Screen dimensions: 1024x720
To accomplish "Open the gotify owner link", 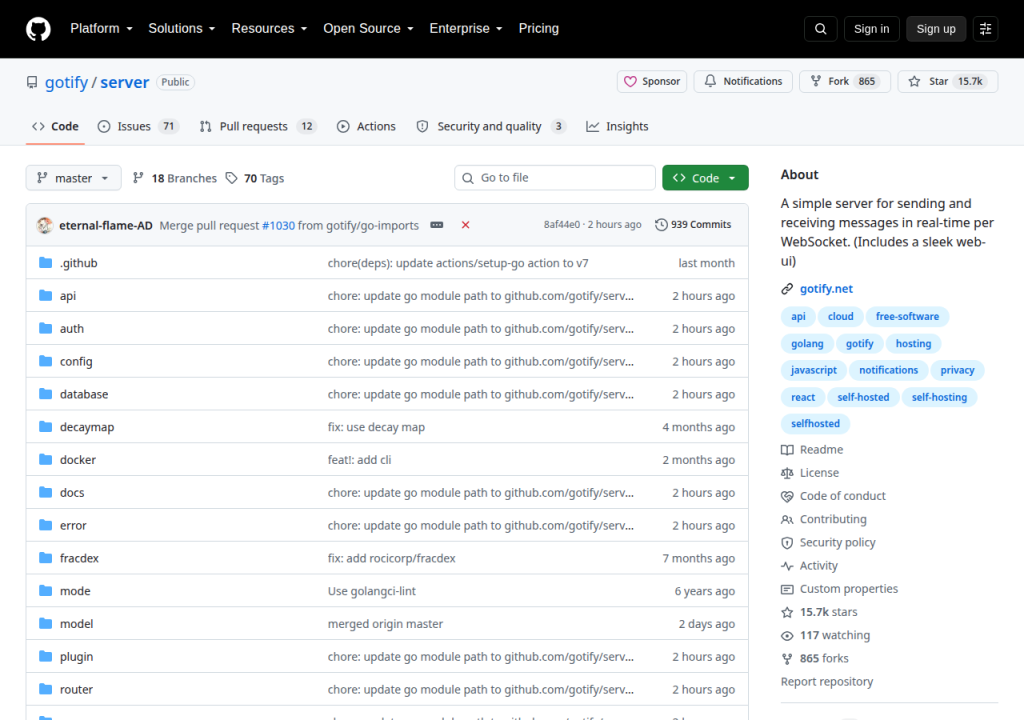I will click(x=66, y=82).
